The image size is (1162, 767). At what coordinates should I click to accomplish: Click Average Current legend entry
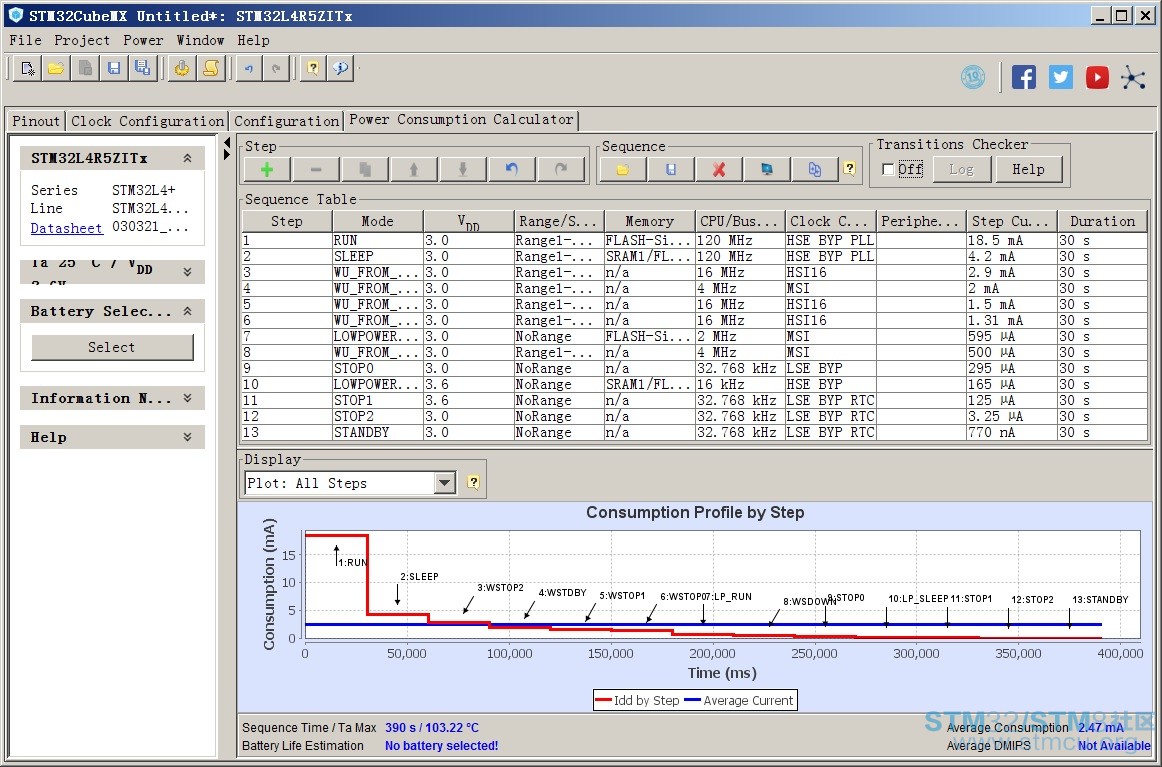tap(739, 700)
